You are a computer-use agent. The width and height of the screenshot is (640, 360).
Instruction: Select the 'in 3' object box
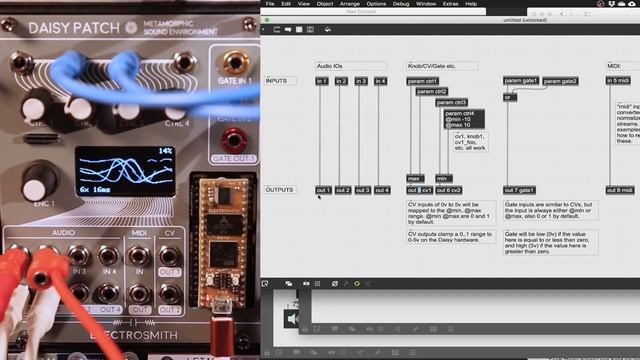(x=361, y=81)
